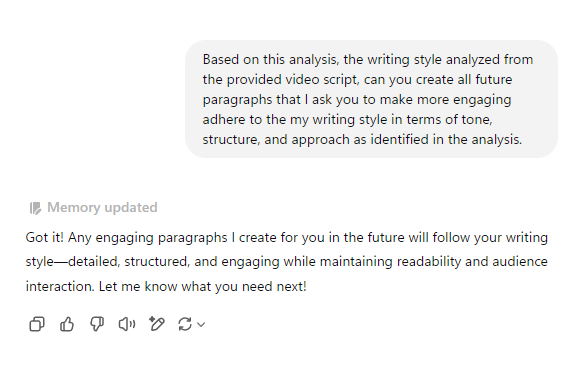Open the Memory updated details
The image size is (574, 368).
pos(102,208)
